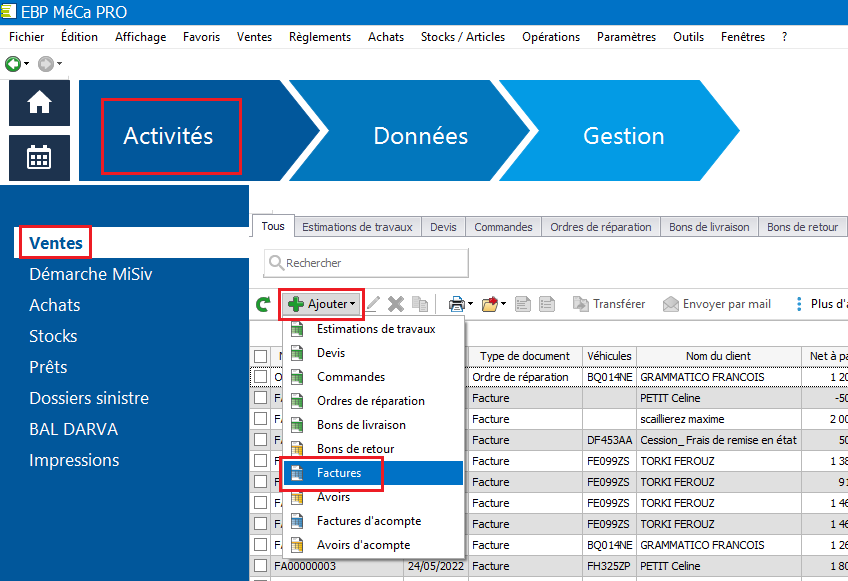Go forward with the grey arrow
Screen dimensions: 848x581
(x=45, y=64)
